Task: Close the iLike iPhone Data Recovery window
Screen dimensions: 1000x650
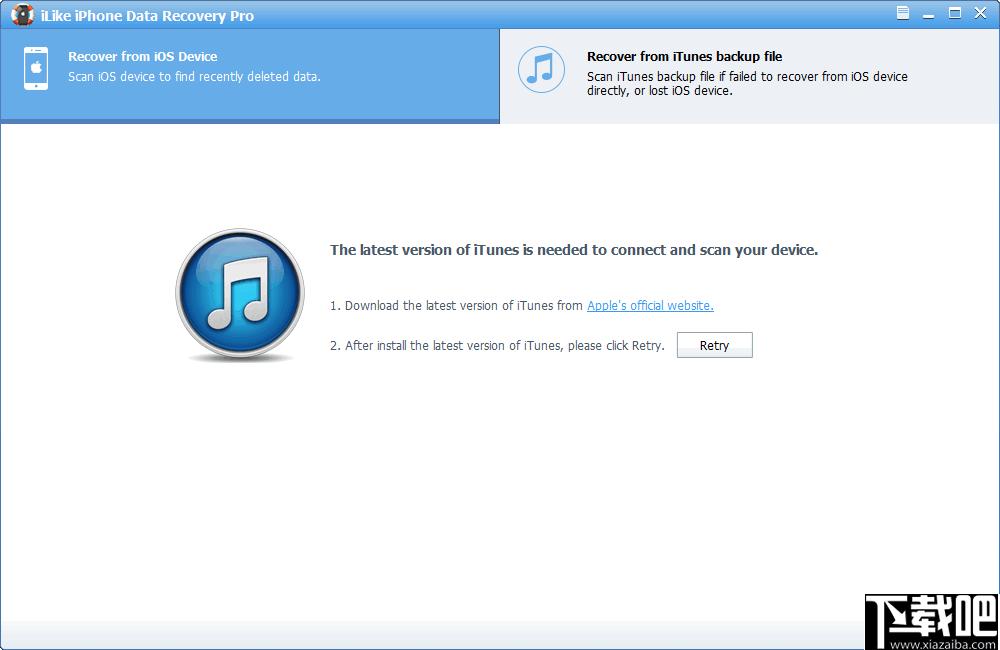Action: point(981,13)
